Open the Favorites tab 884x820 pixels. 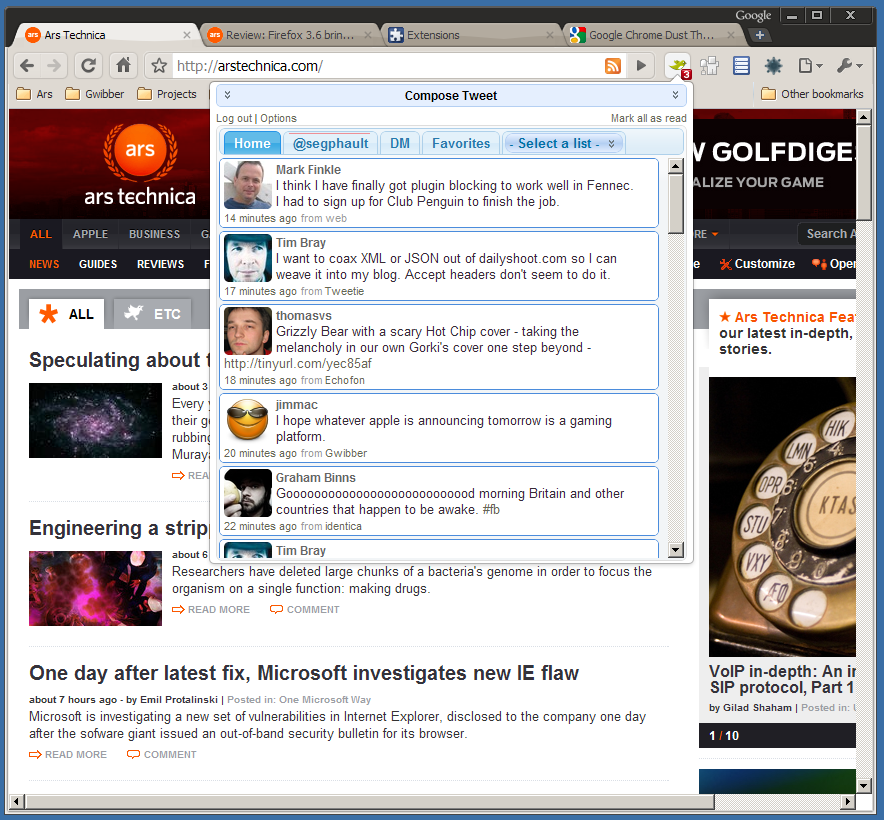[x=461, y=143]
